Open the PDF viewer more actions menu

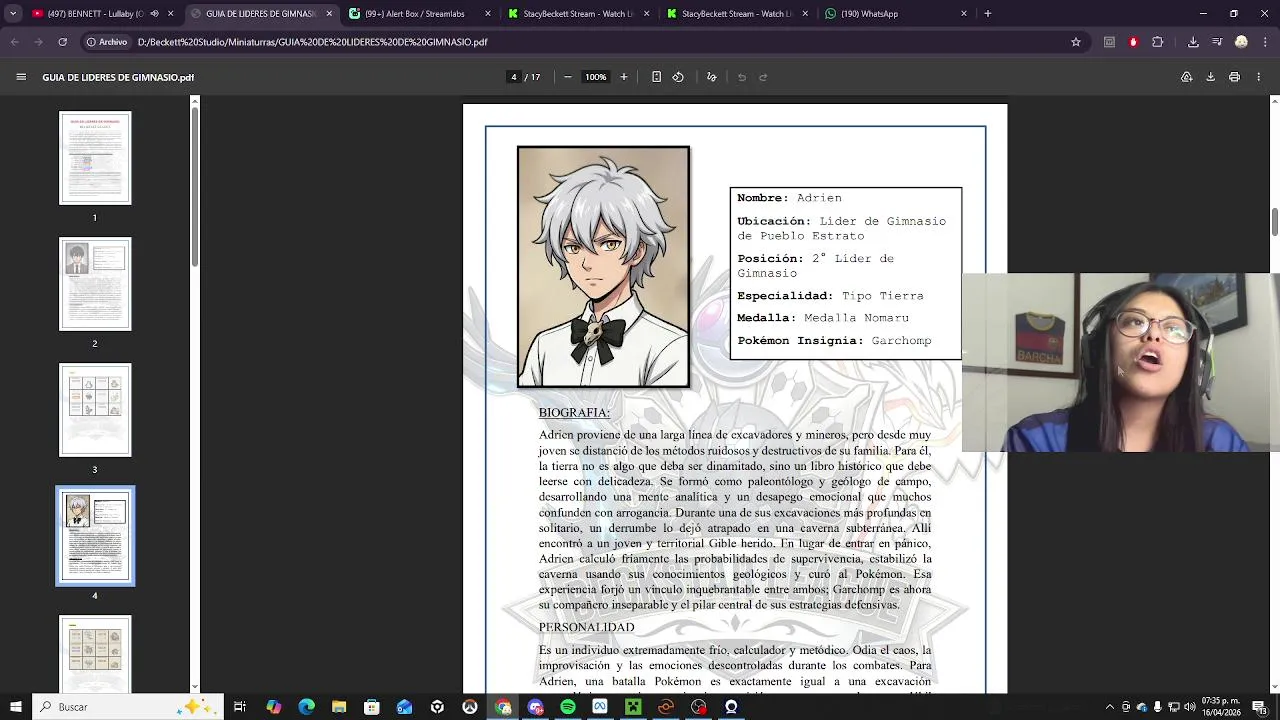click(1259, 77)
